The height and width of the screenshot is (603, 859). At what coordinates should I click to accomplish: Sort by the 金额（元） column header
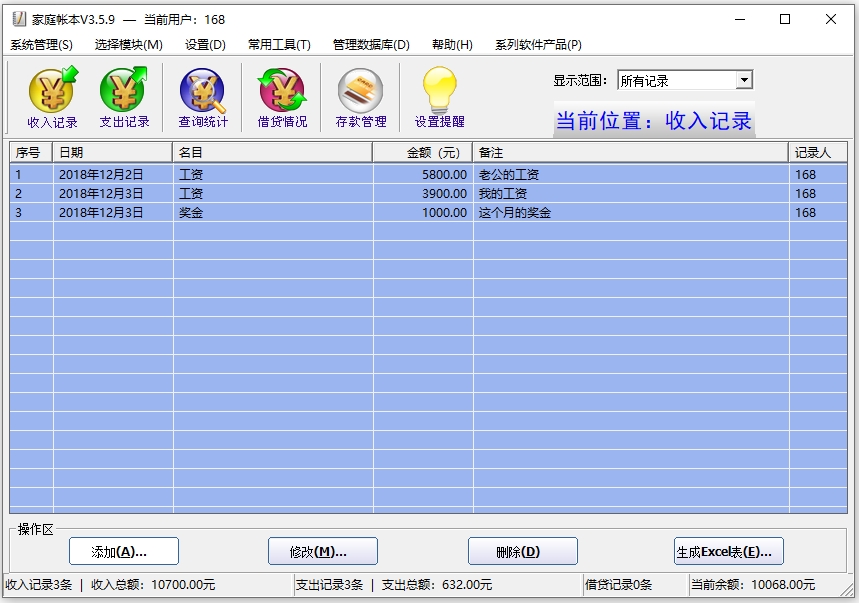pyautogui.click(x=422, y=152)
